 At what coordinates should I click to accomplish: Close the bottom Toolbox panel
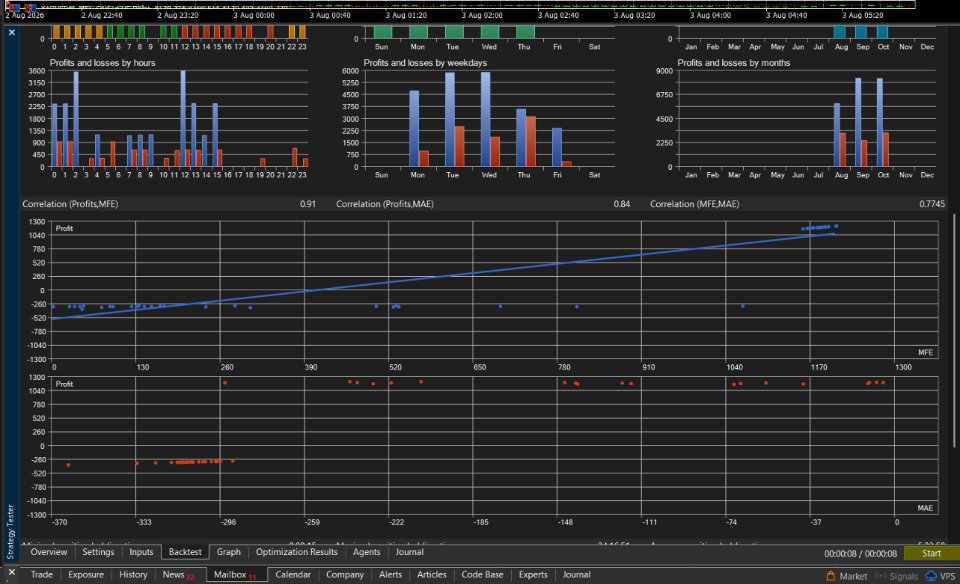pos(12,572)
